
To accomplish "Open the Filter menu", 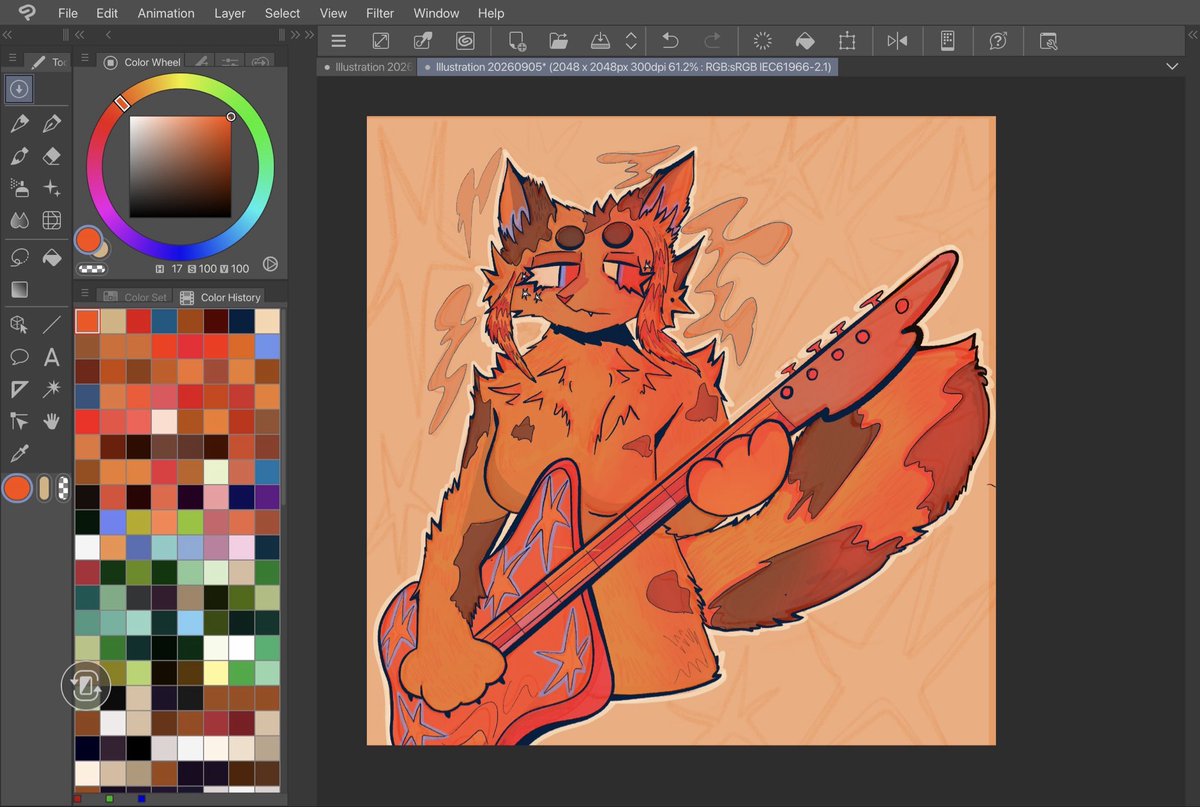I will (x=380, y=13).
